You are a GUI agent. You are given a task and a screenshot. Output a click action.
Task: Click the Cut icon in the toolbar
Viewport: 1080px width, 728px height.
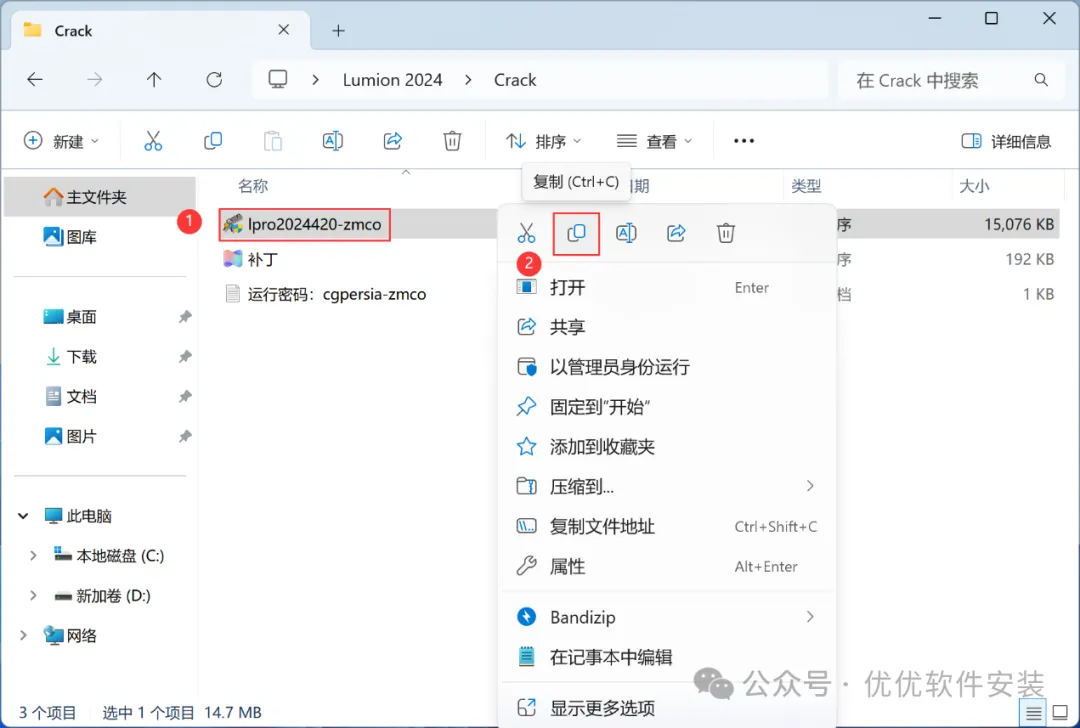coord(153,141)
